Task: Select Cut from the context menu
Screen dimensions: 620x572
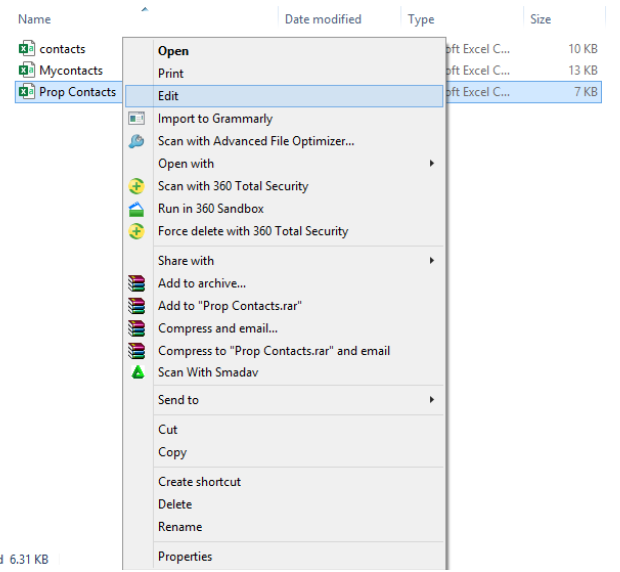Action: tap(284, 430)
